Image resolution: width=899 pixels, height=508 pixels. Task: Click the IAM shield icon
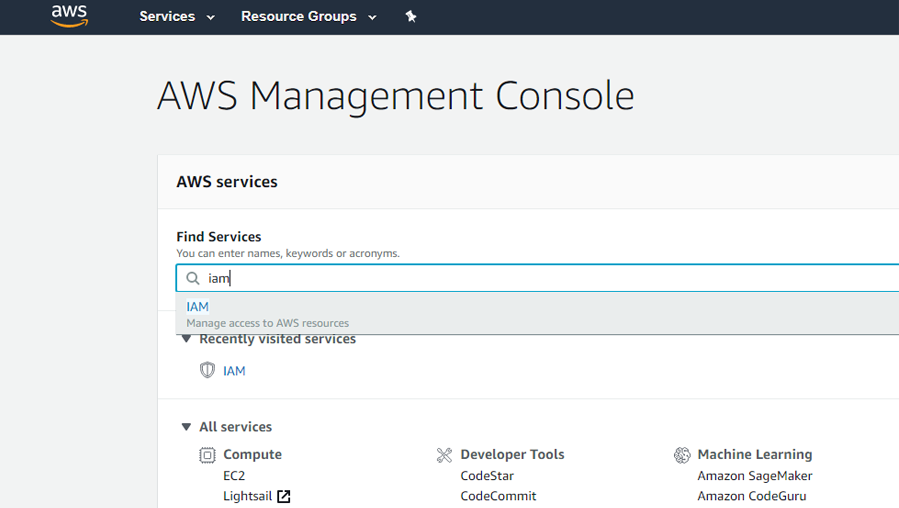207,371
